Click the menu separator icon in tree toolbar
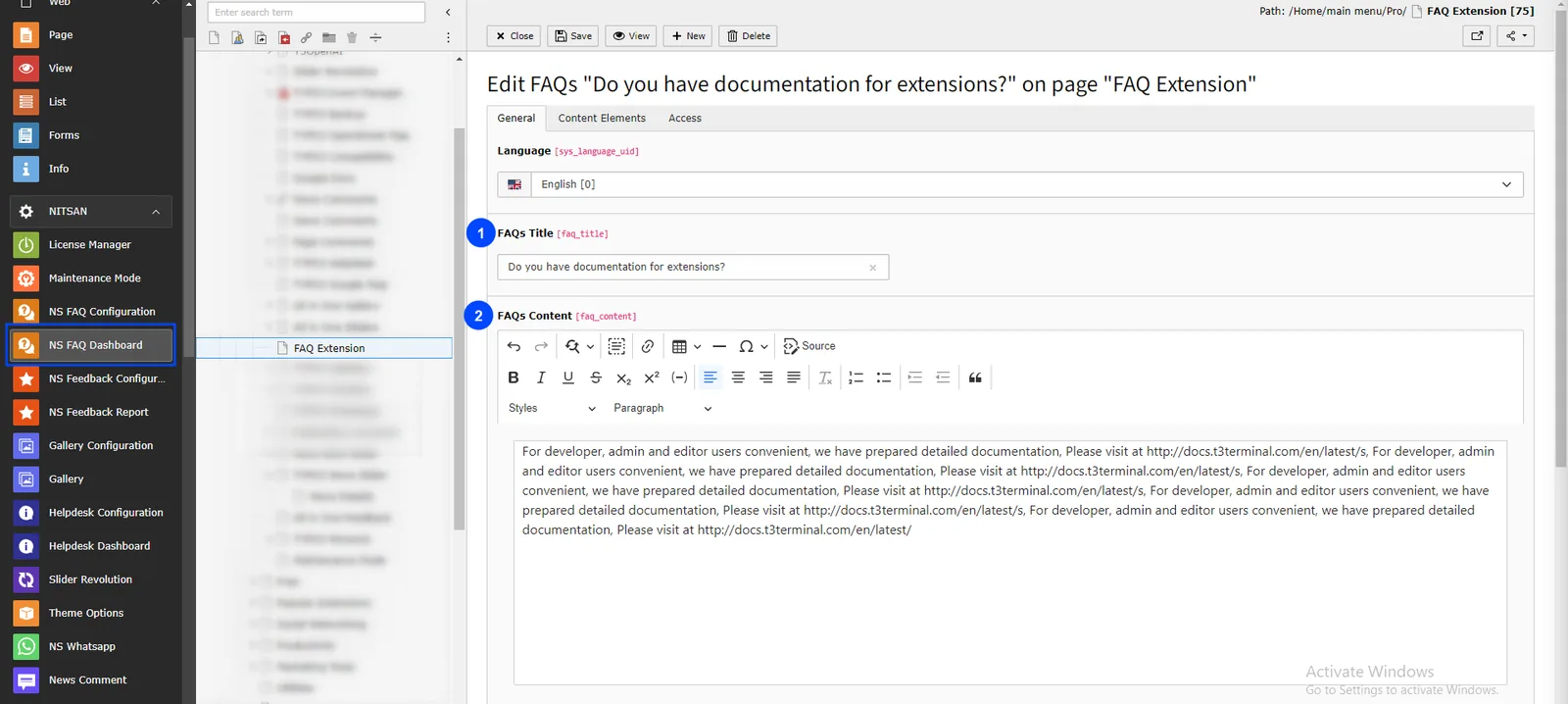 click(x=375, y=38)
